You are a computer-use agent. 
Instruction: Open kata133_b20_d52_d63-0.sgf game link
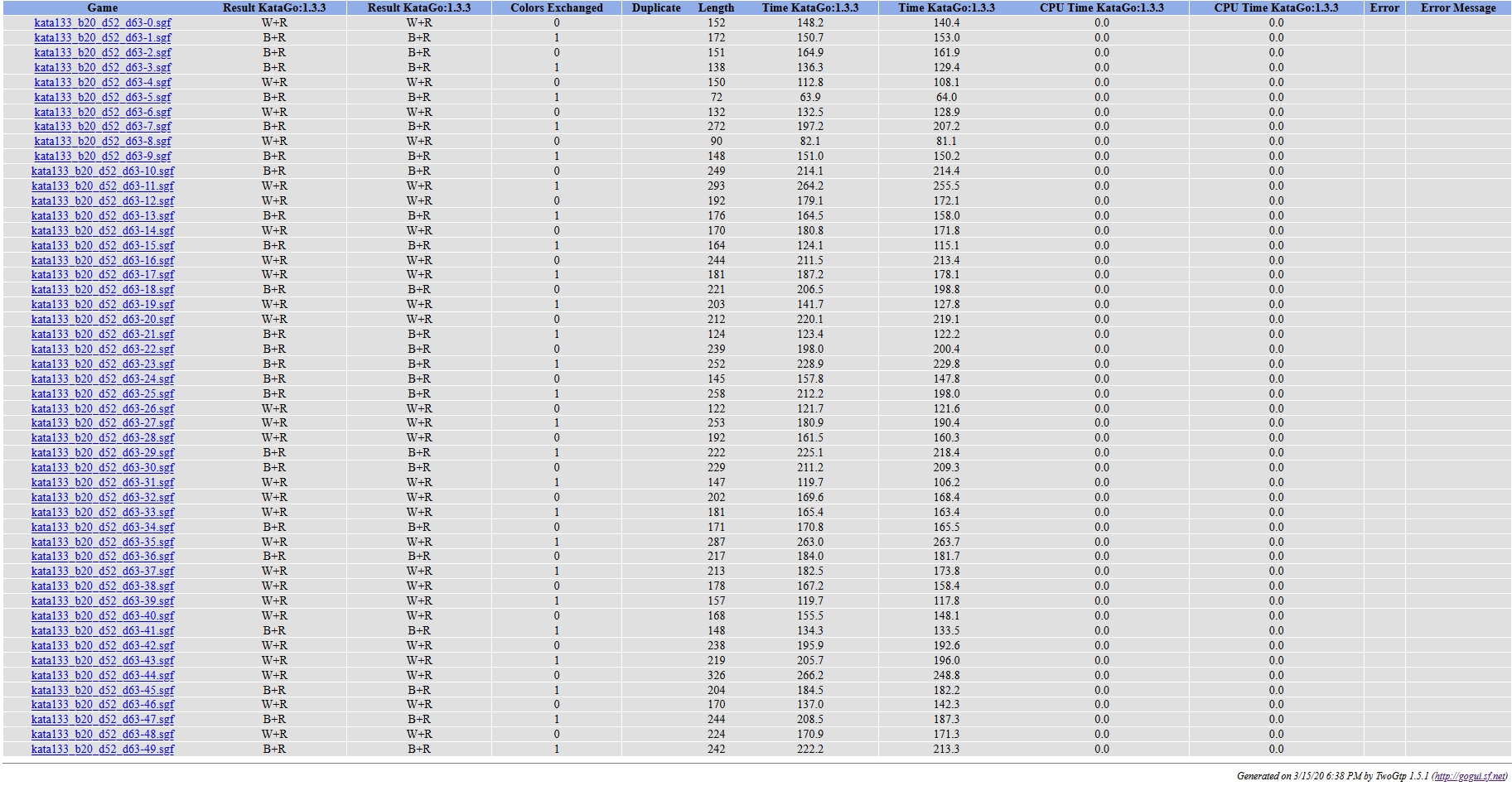click(103, 23)
